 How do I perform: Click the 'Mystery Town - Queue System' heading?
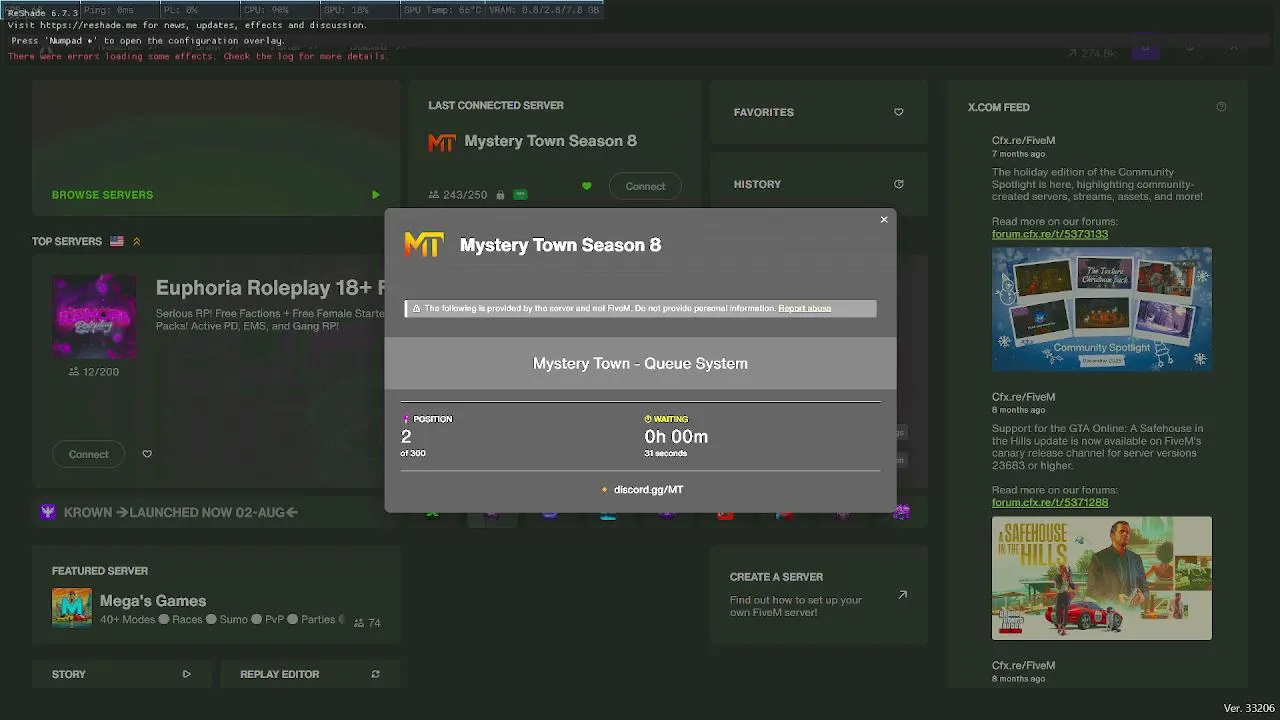(x=640, y=364)
